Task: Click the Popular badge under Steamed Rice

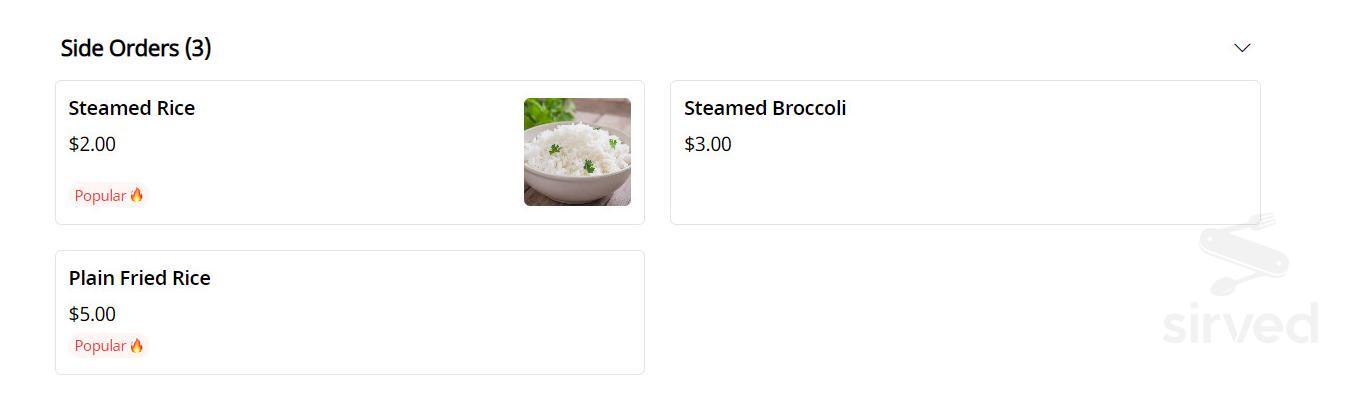Action: tap(109, 195)
